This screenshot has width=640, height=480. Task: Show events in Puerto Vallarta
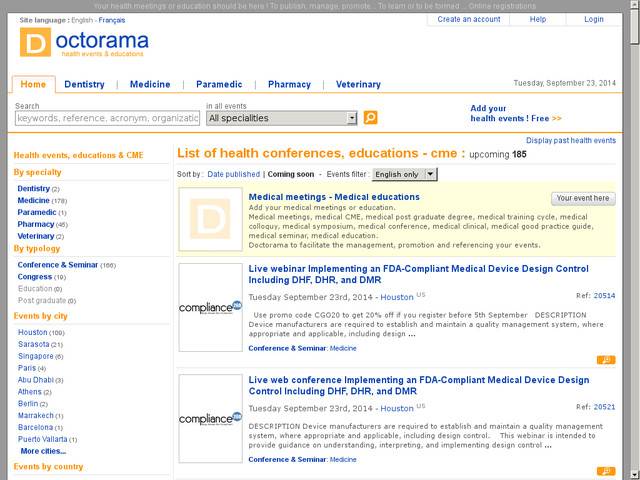tap(42, 439)
